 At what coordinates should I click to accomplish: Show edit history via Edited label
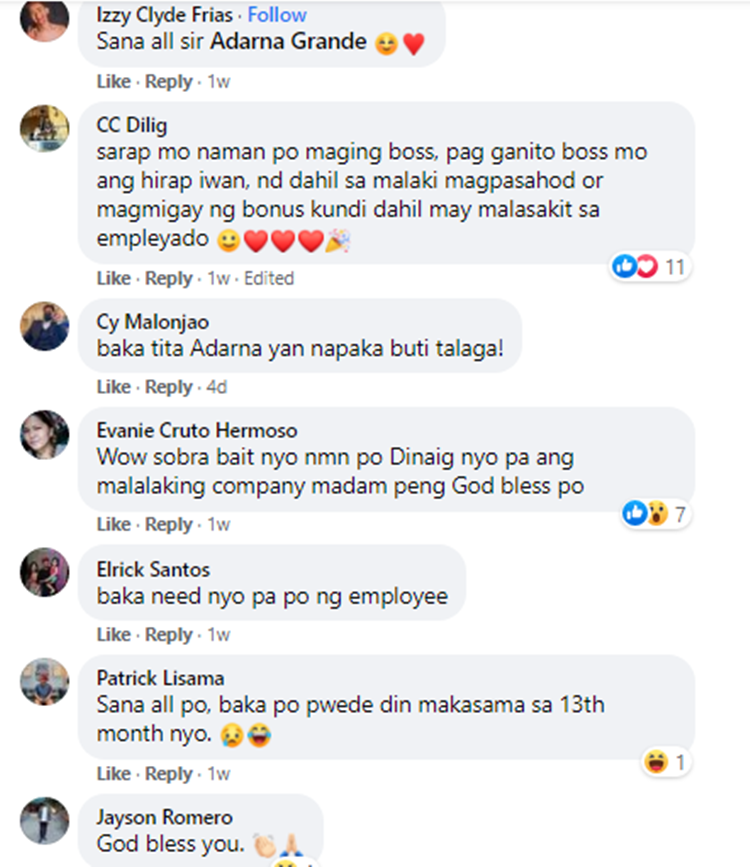[x=269, y=278]
